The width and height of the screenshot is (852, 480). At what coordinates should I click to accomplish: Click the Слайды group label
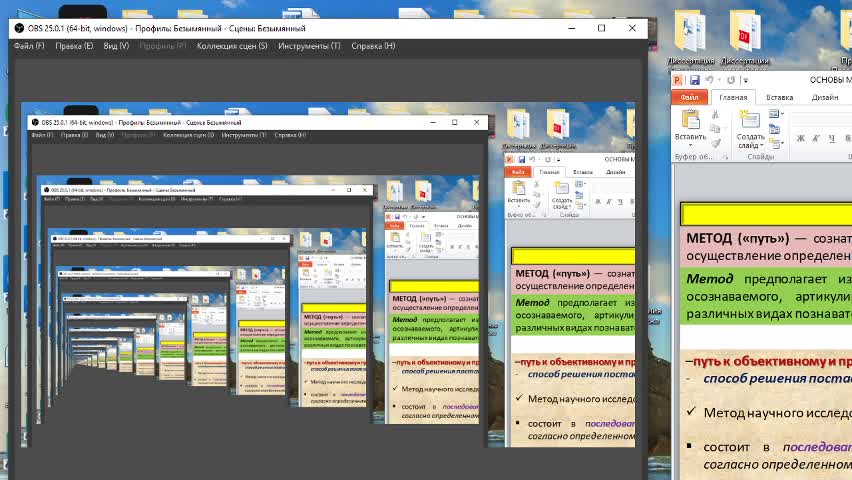click(760, 157)
